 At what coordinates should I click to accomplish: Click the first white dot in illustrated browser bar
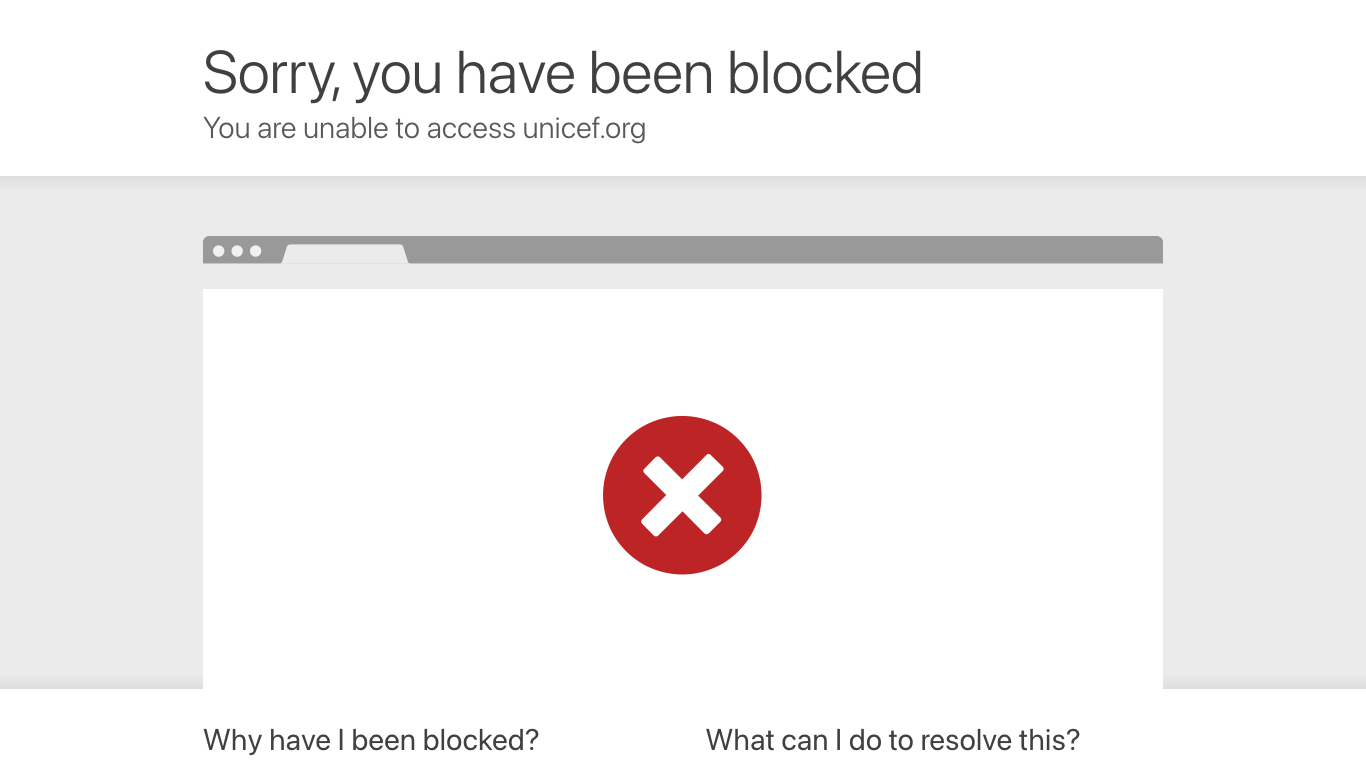[x=219, y=251]
